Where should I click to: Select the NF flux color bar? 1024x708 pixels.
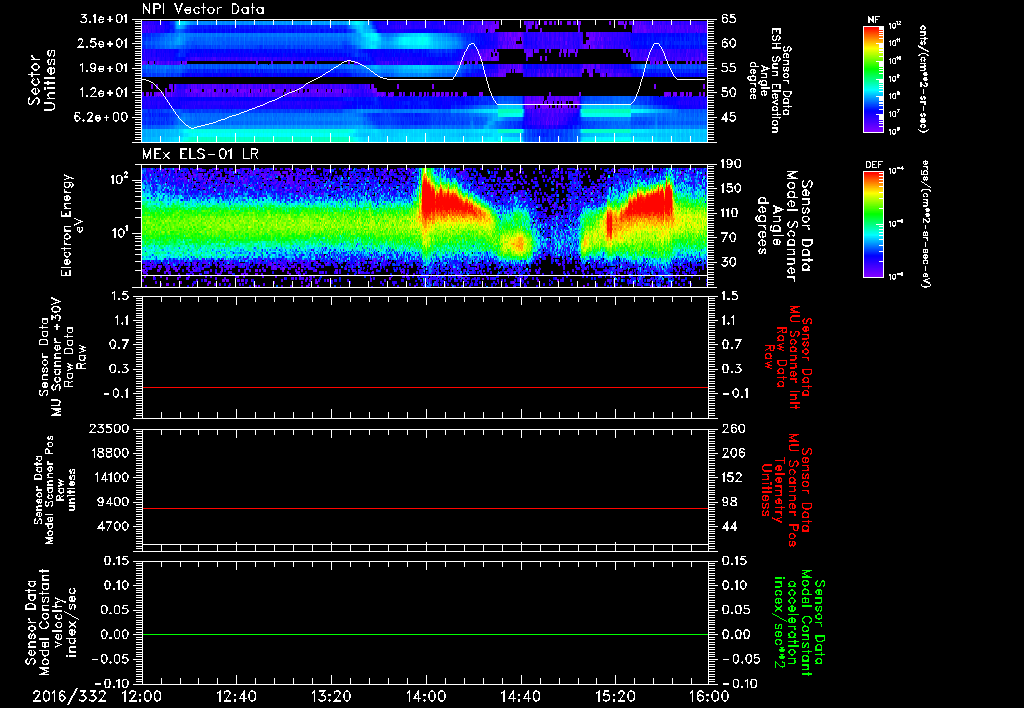point(873,78)
